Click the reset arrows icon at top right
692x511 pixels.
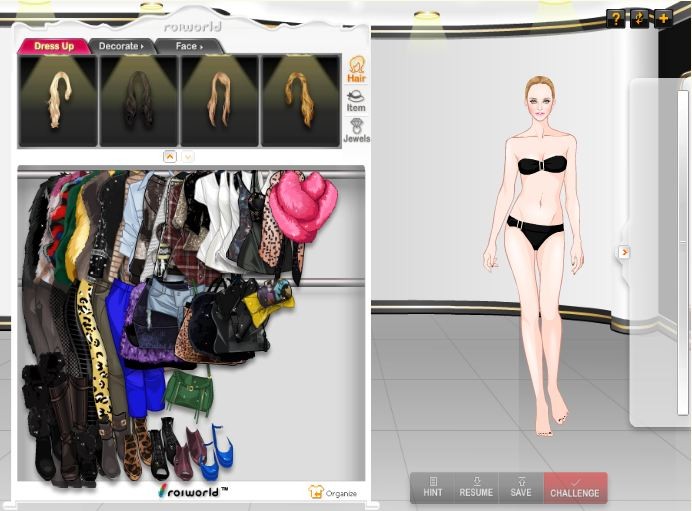(x=639, y=18)
